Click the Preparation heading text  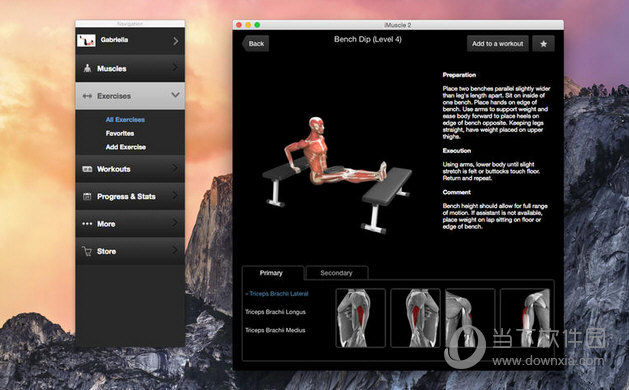pyautogui.click(x=459, y=75)
